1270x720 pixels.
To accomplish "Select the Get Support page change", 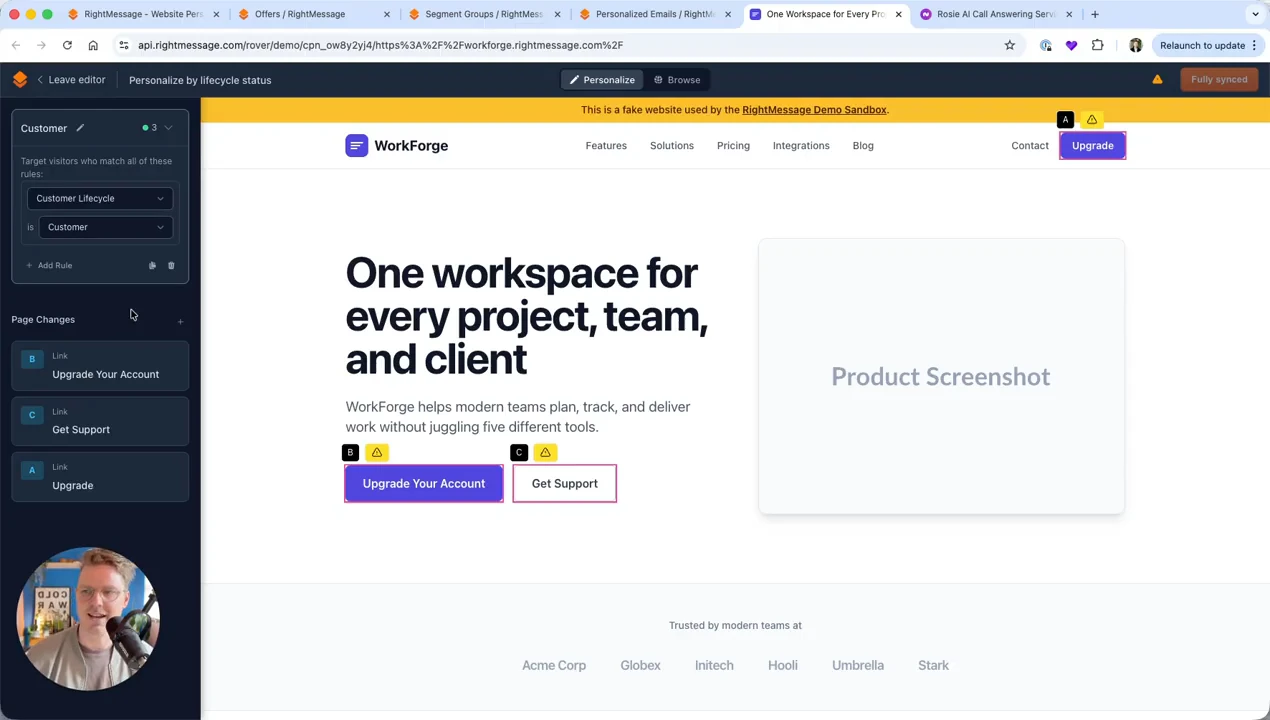I will [100, 422].
